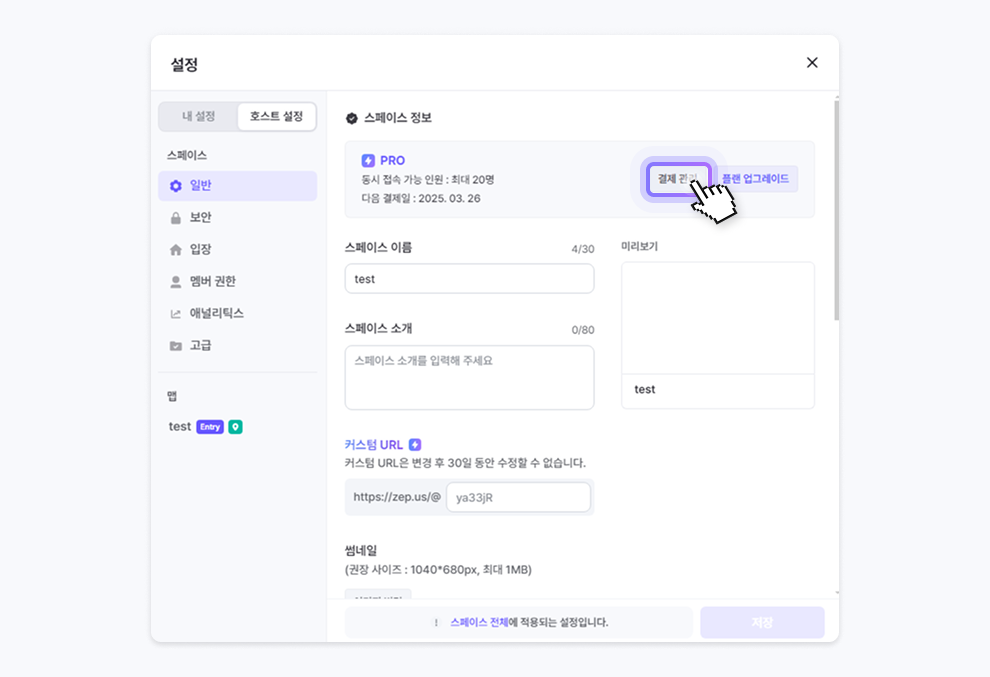Click the chart icon for 애널리틱스
The image size is (990, 677).
pyautogui.click(x=176, y=314)
